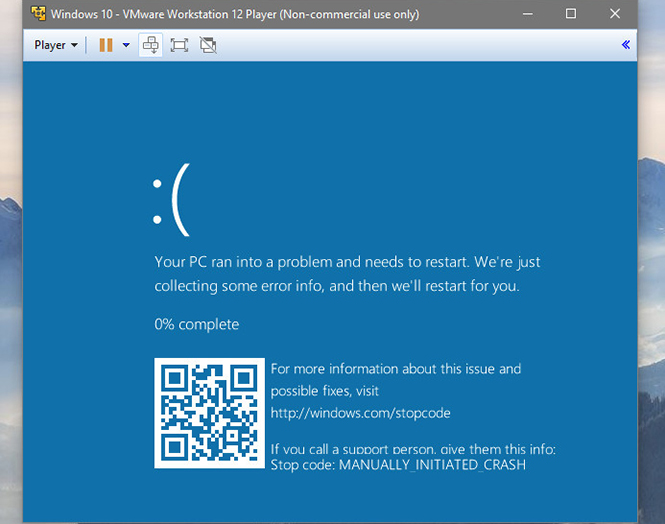
Task: Click http://windows.com/stopcode text
Action: [x=360, y=413]
